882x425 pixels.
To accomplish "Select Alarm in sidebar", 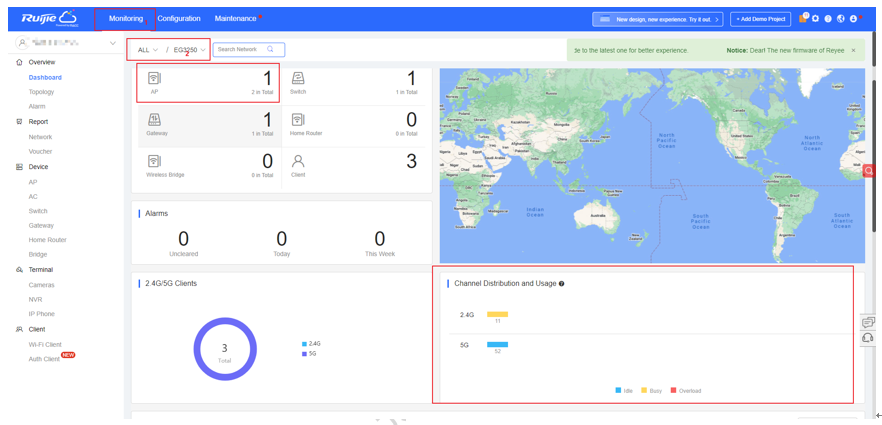I will (37, 106).
